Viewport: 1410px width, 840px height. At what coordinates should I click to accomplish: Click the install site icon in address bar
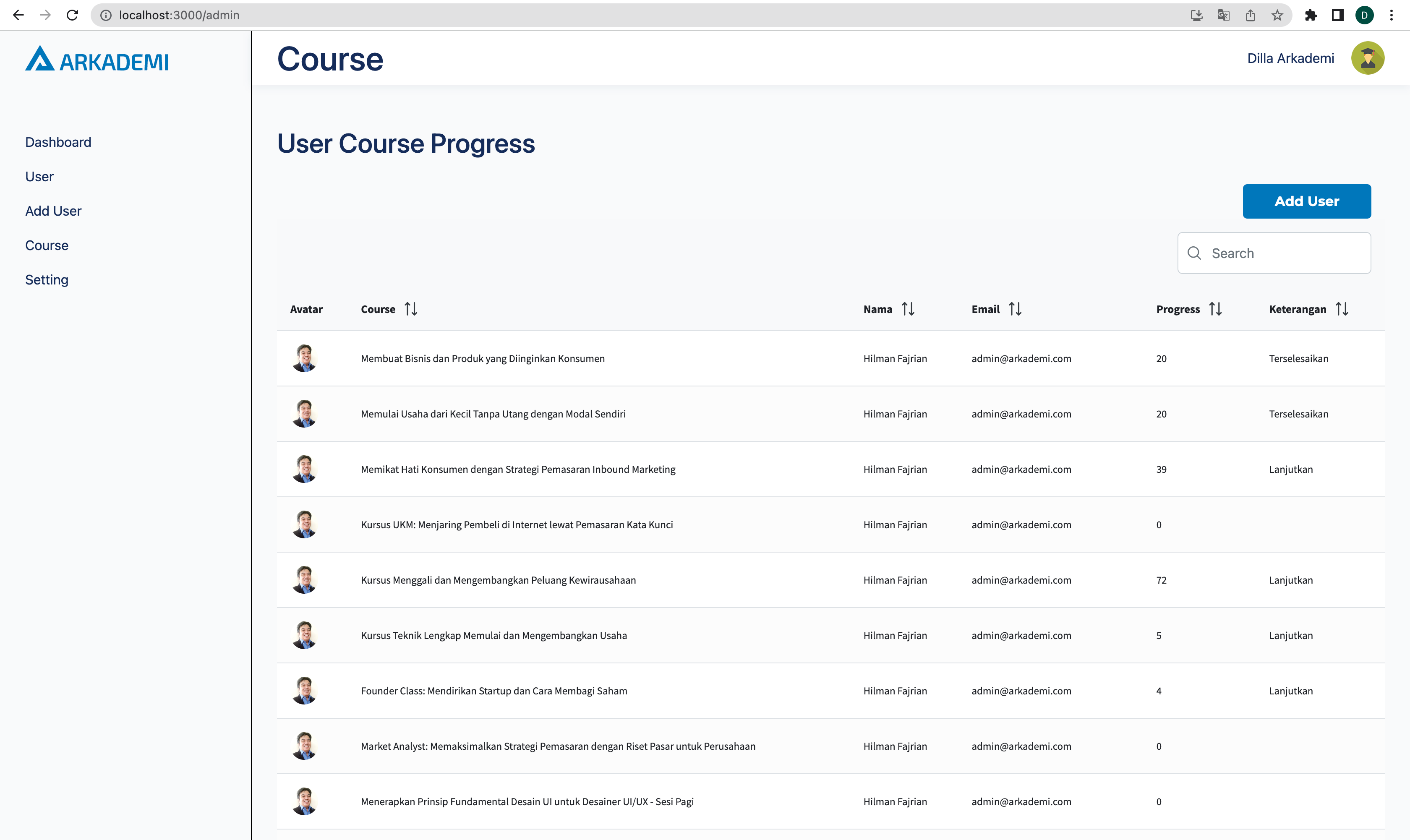click(1196, 15)
